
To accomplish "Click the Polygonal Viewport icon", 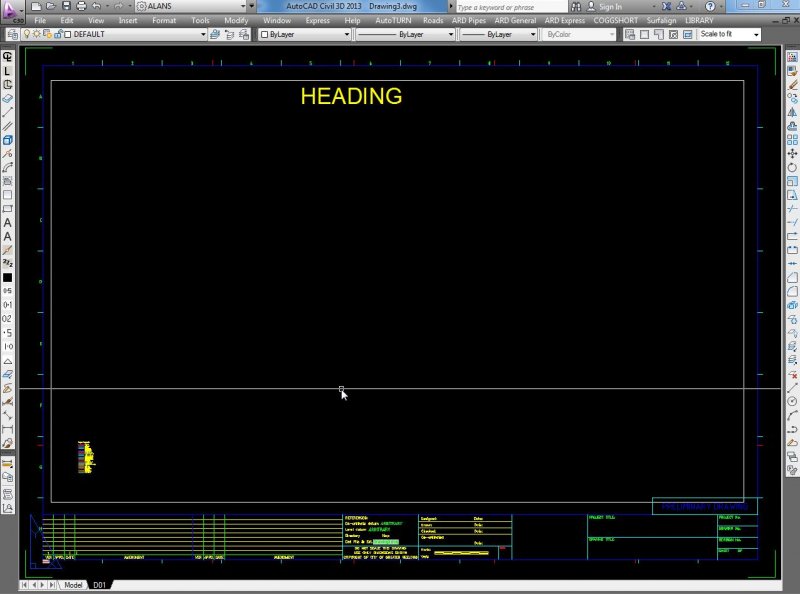I will [x=659, y=34].
